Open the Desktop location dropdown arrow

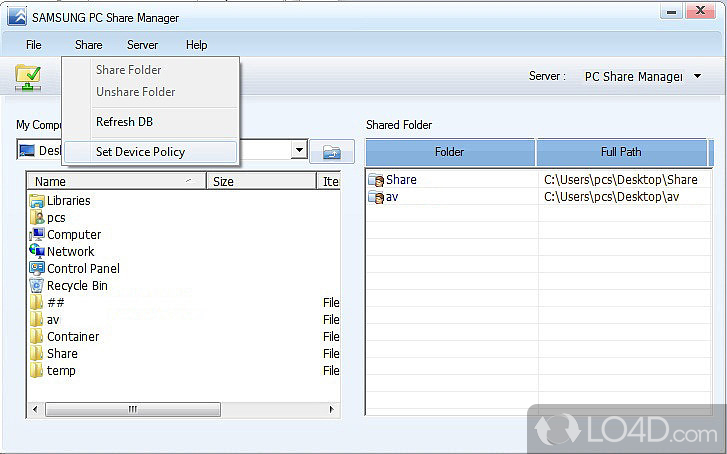300,150
